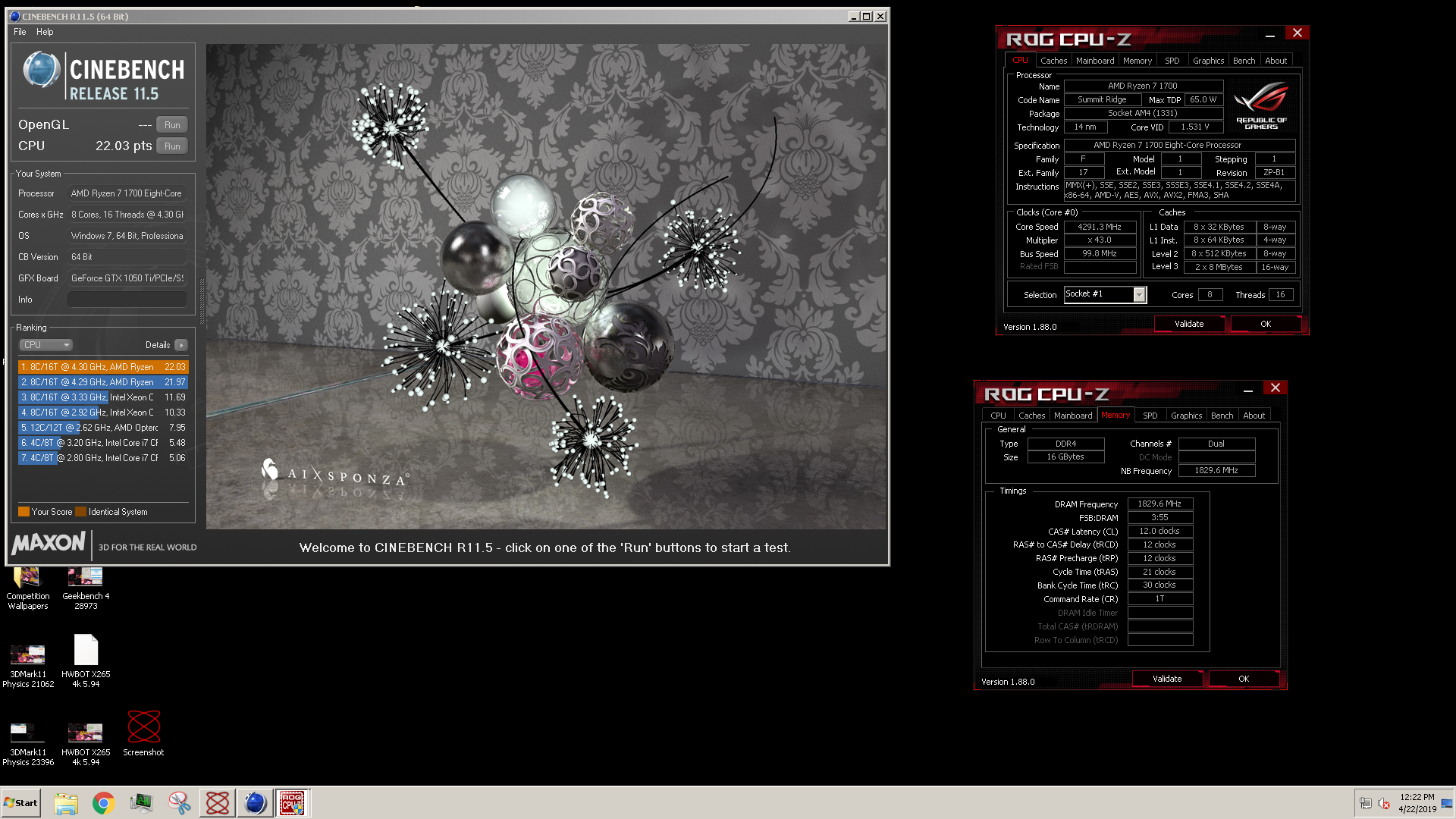Launch Google Chrome from taskbar
The height and width of the screenshot is (819, 1456).
(x=104, y=803)
